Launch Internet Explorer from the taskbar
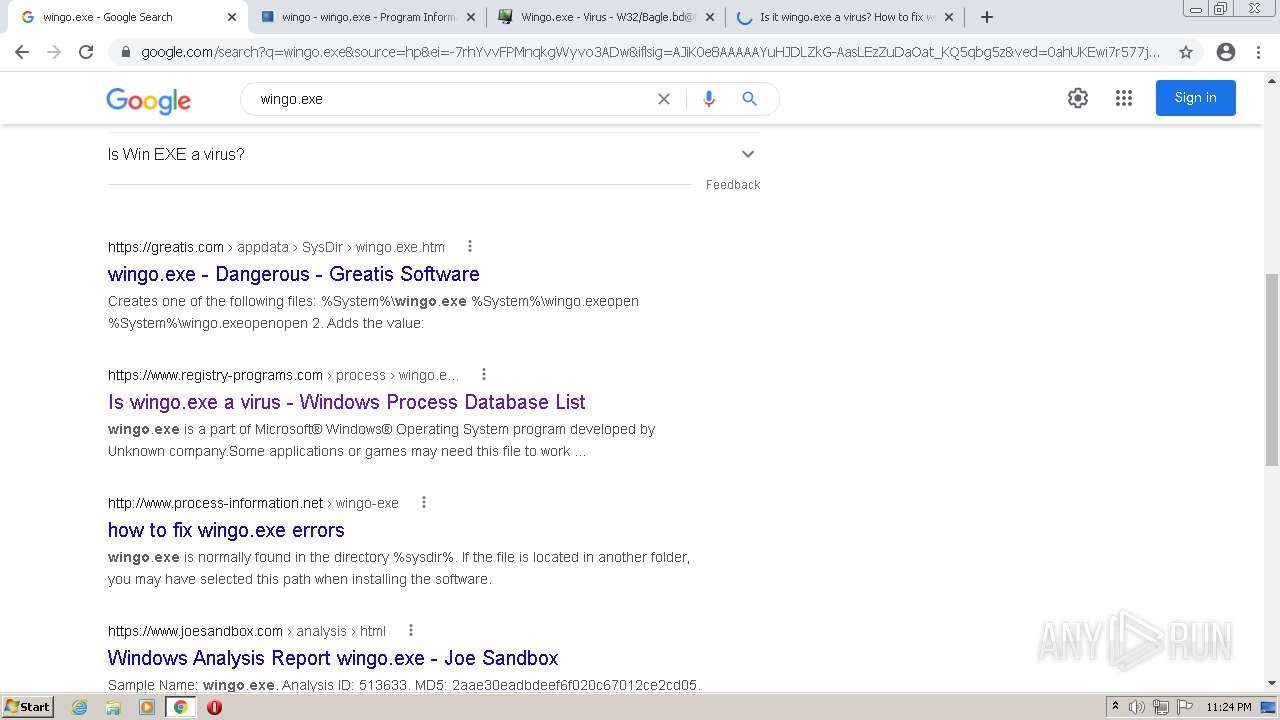Screen dimensions: 1280x720 coord(80,707)
